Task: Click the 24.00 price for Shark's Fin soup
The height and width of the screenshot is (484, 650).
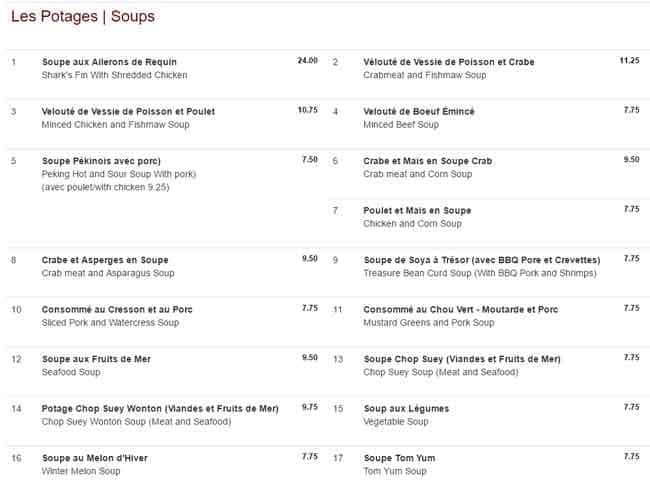Action: pyautogui.click(x=307, y=61)
